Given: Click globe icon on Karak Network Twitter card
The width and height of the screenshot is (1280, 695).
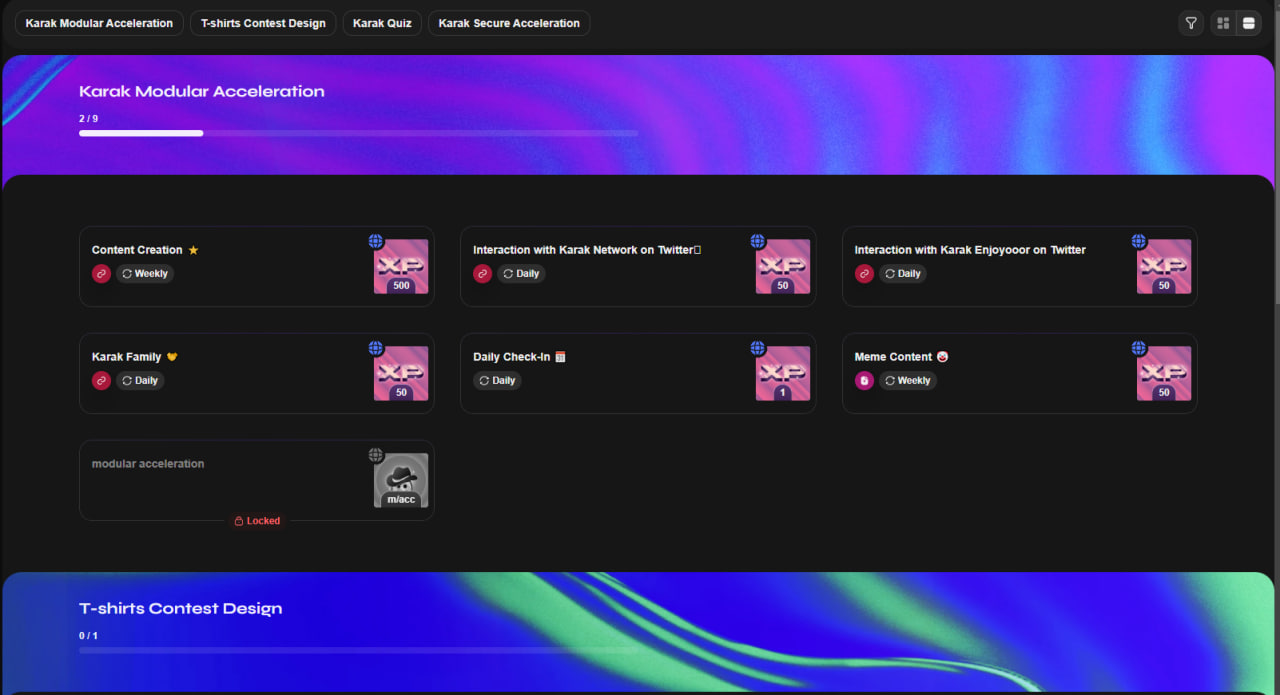Looking at the screenshot, I should tap(758, 241).
